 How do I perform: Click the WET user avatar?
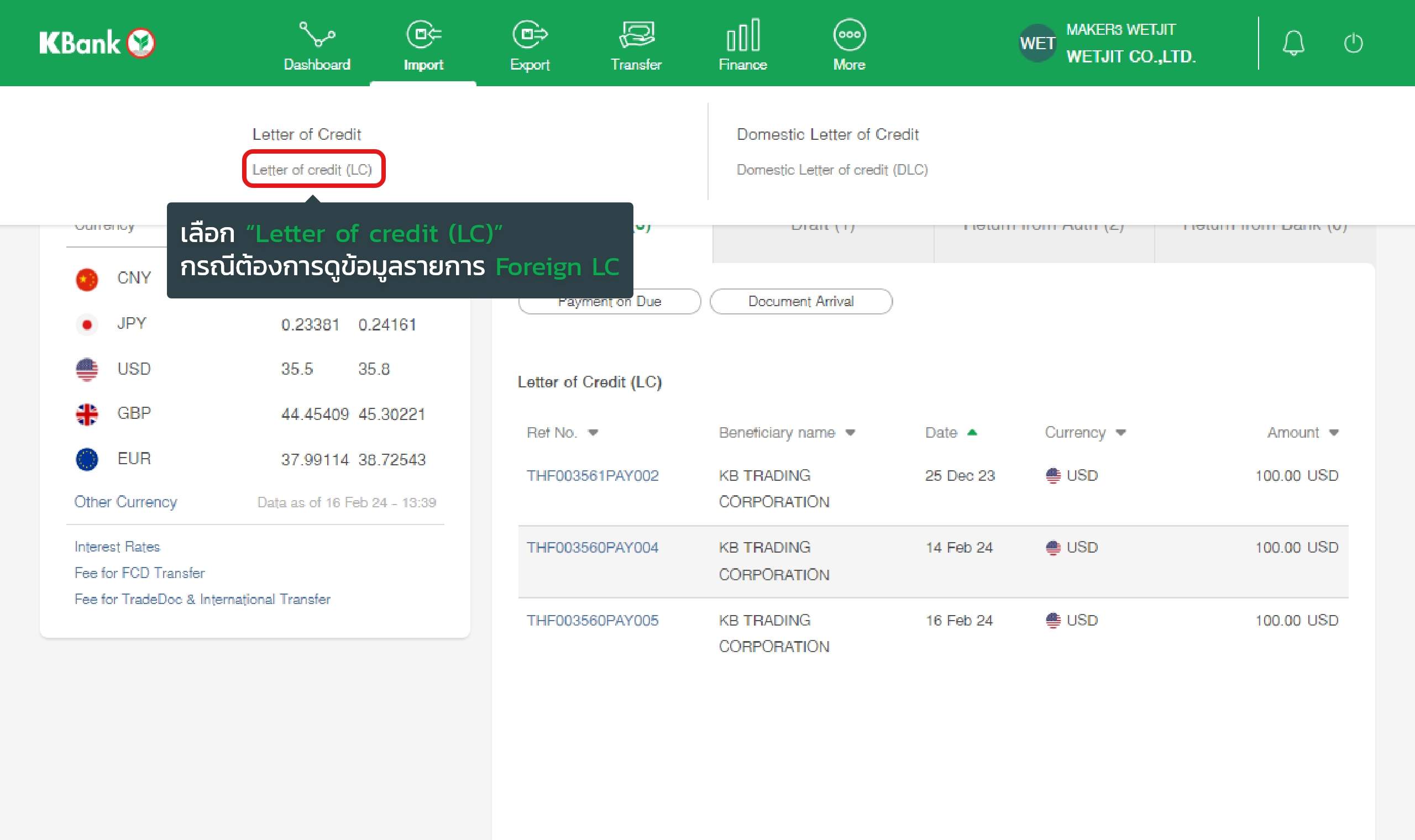1037,43
